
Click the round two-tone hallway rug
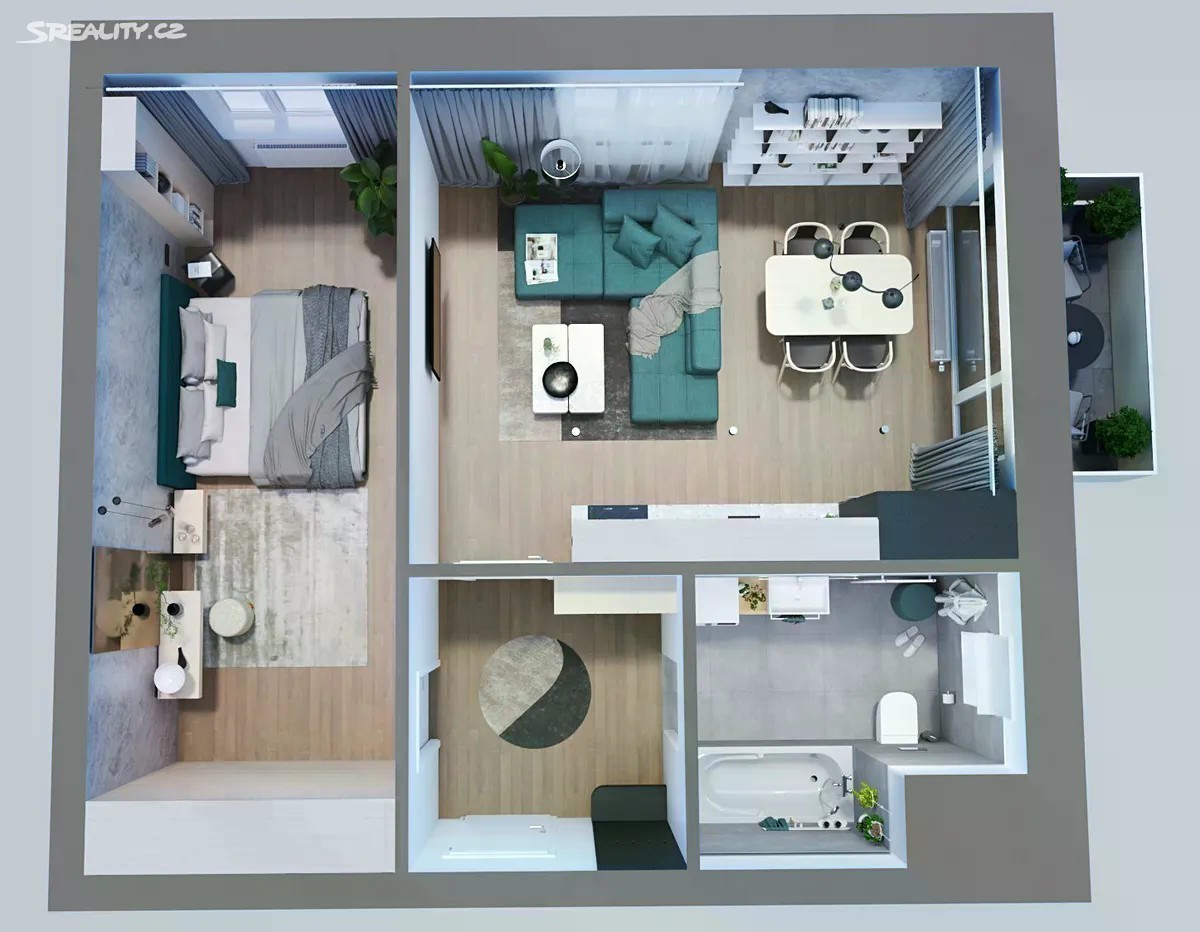point(534,691)
